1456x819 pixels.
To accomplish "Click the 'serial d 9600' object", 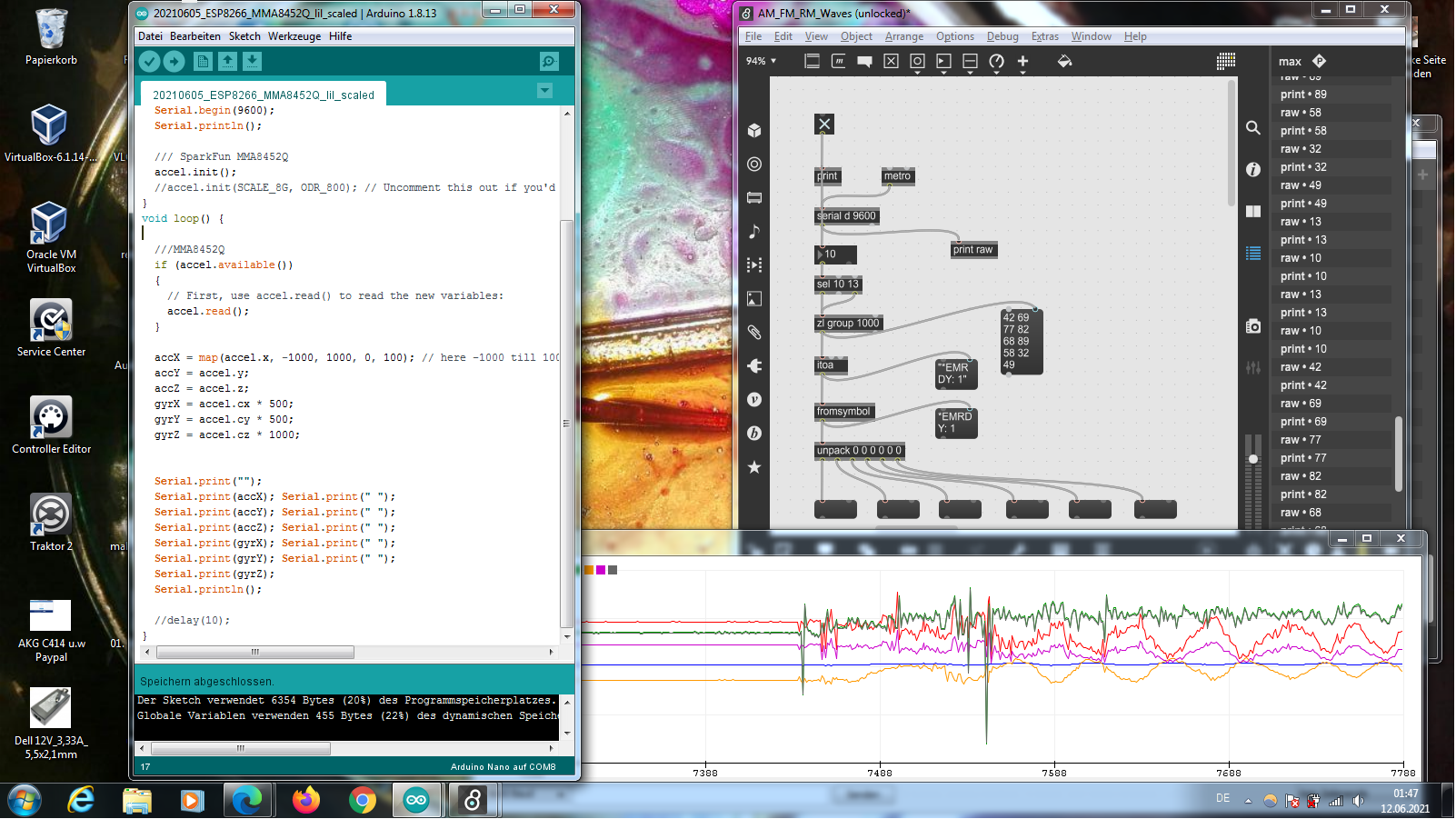I will [x=846, y=216].
